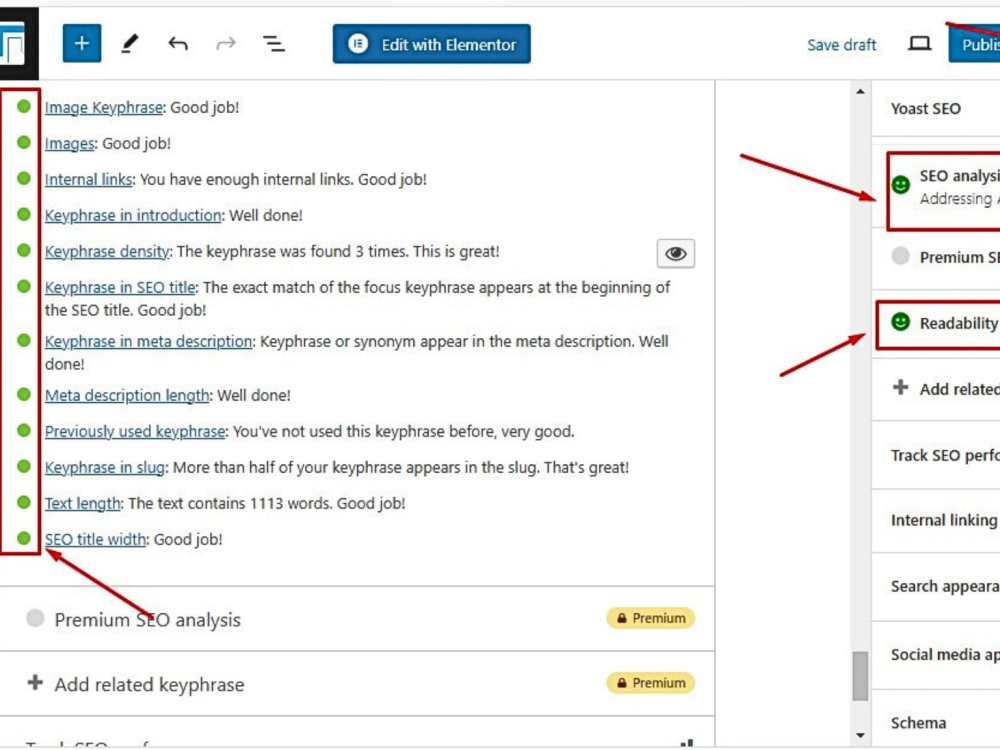This screenshot has height=750, width=1000.
Task: Click the vertical scrollbar thumb
Action: click(860, 676)
